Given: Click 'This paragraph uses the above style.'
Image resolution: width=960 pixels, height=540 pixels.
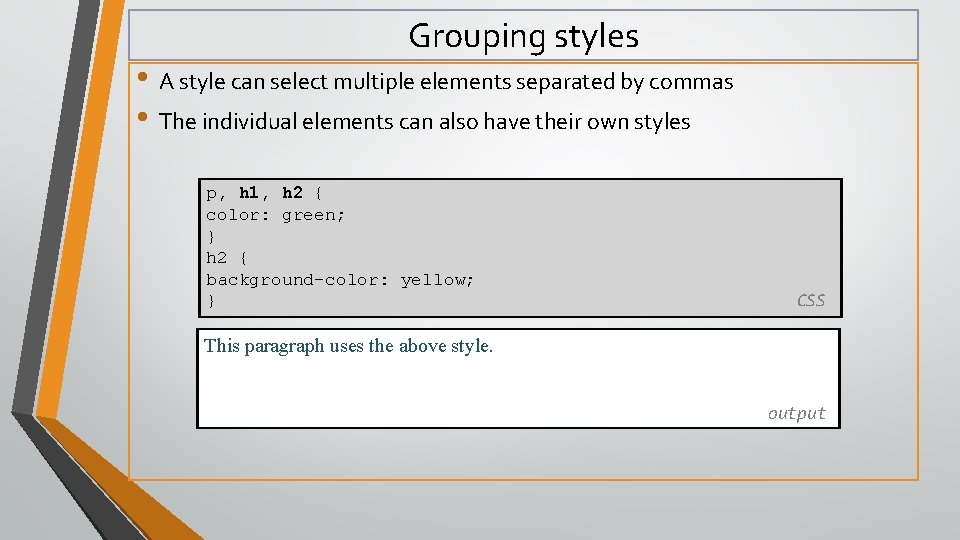Looking at the screenshot, I should (x=348, y=346).
